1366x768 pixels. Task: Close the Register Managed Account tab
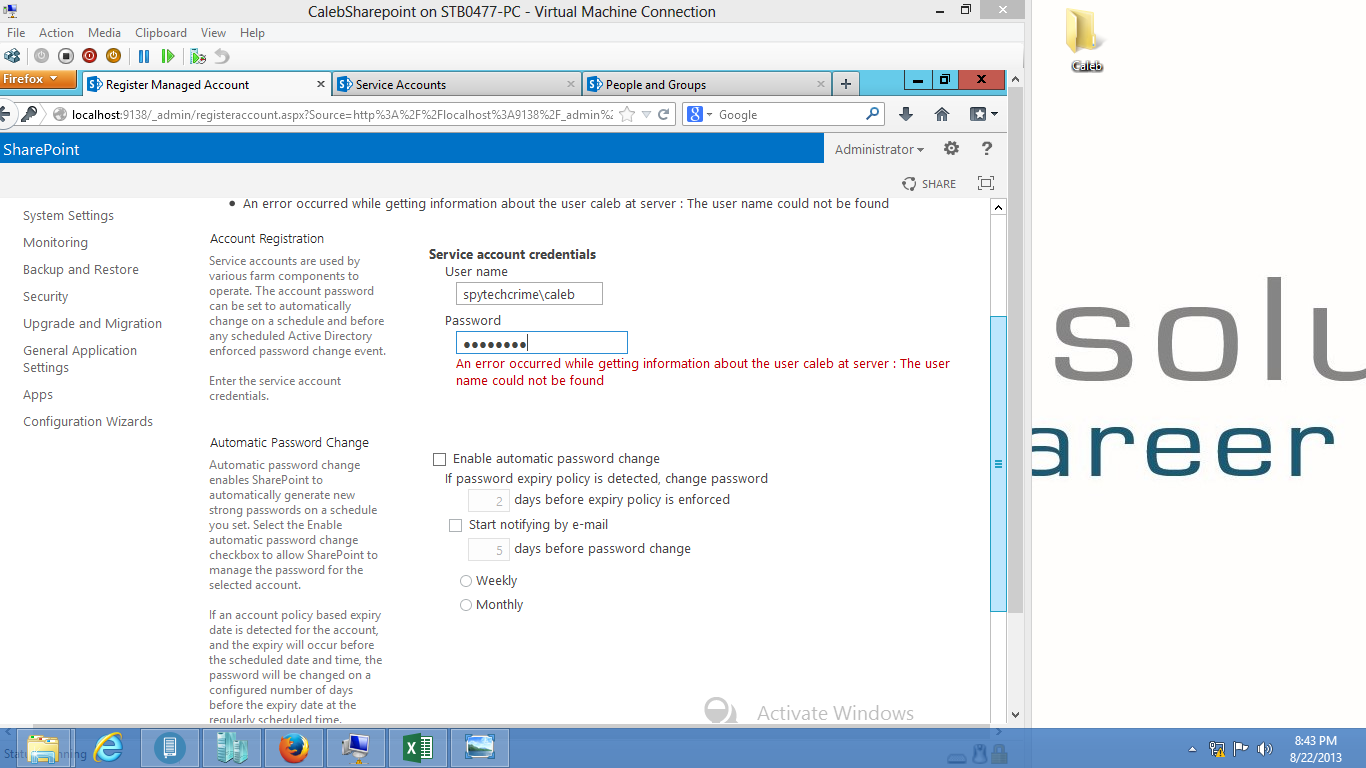click(321, 84)
